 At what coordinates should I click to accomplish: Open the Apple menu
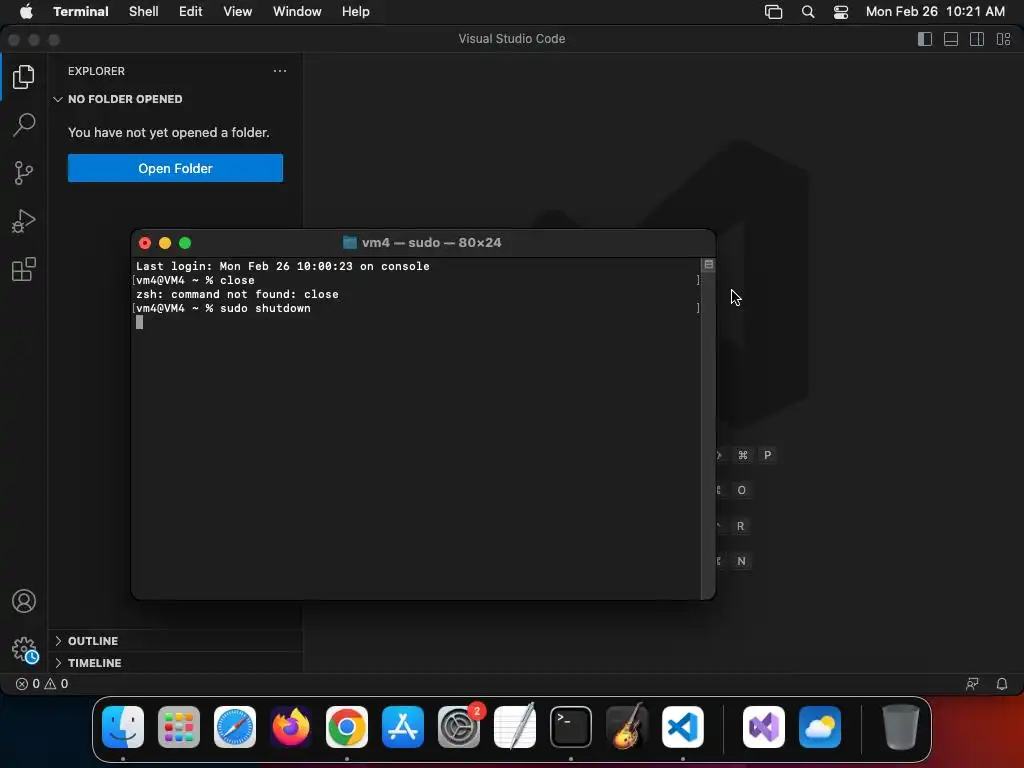[26, 12]
